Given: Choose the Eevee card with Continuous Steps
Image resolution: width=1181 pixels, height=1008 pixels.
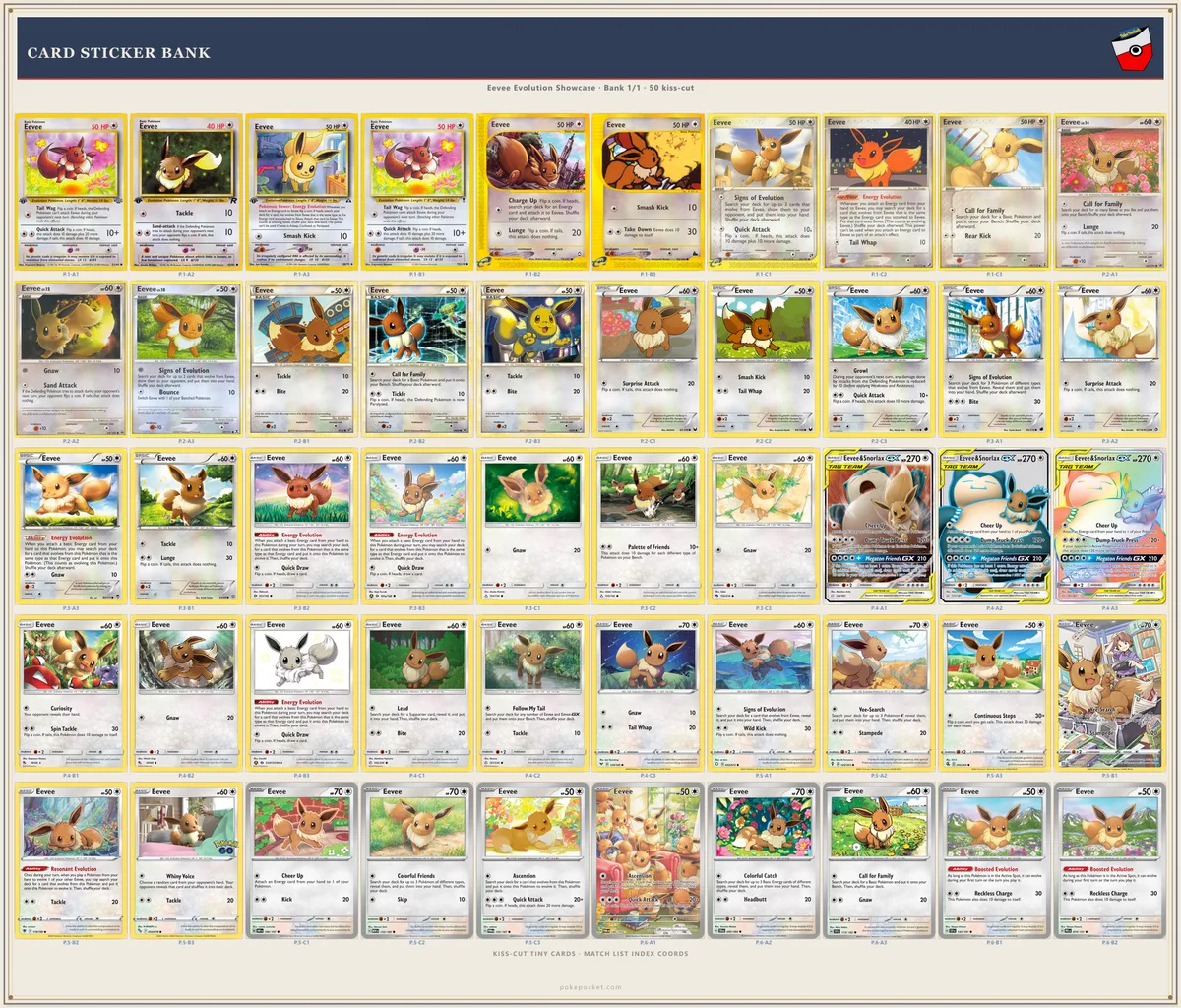Looking at the screenshot, I should click(994, 694).
